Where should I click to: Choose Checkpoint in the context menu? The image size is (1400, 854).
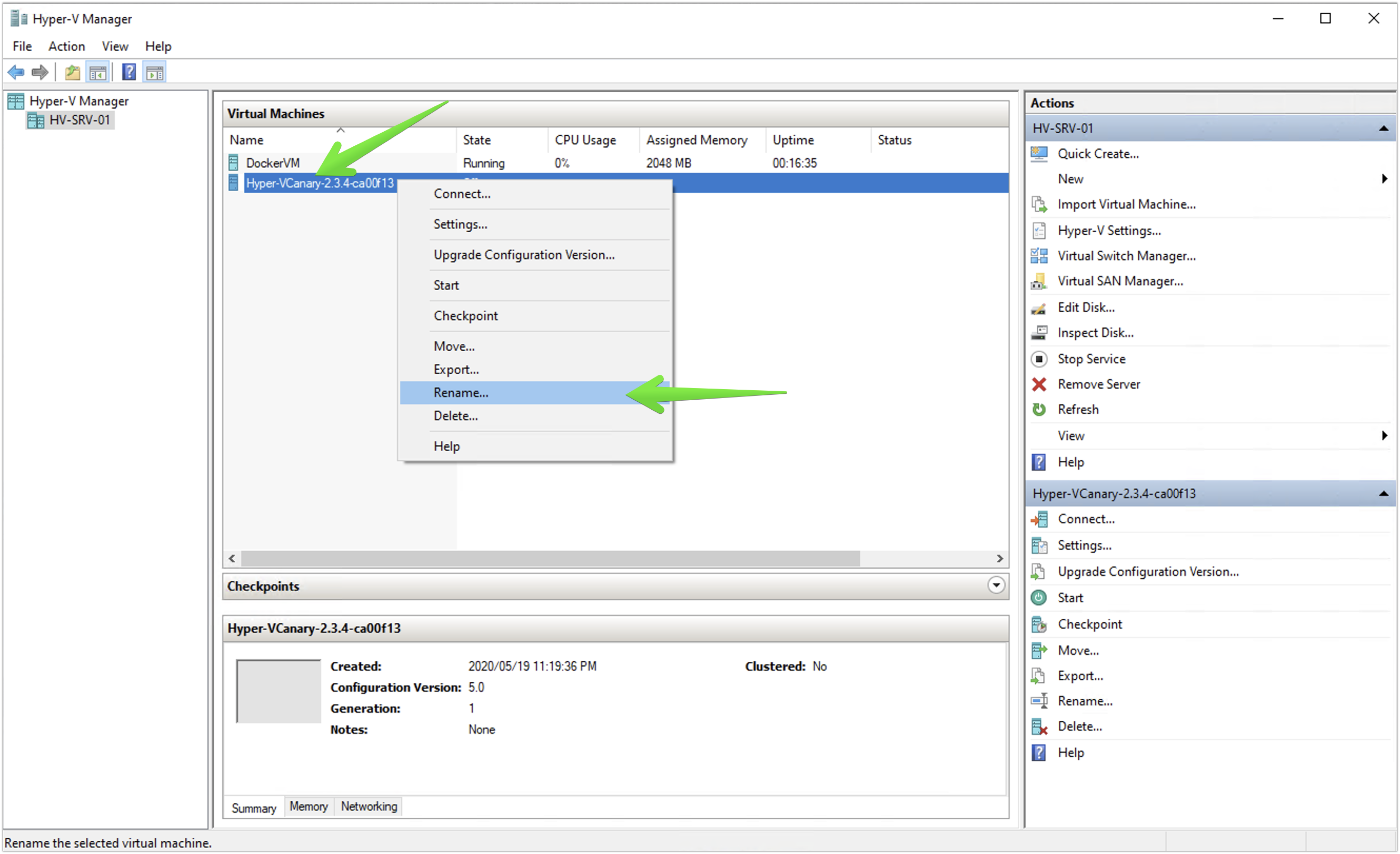(535, 316)
